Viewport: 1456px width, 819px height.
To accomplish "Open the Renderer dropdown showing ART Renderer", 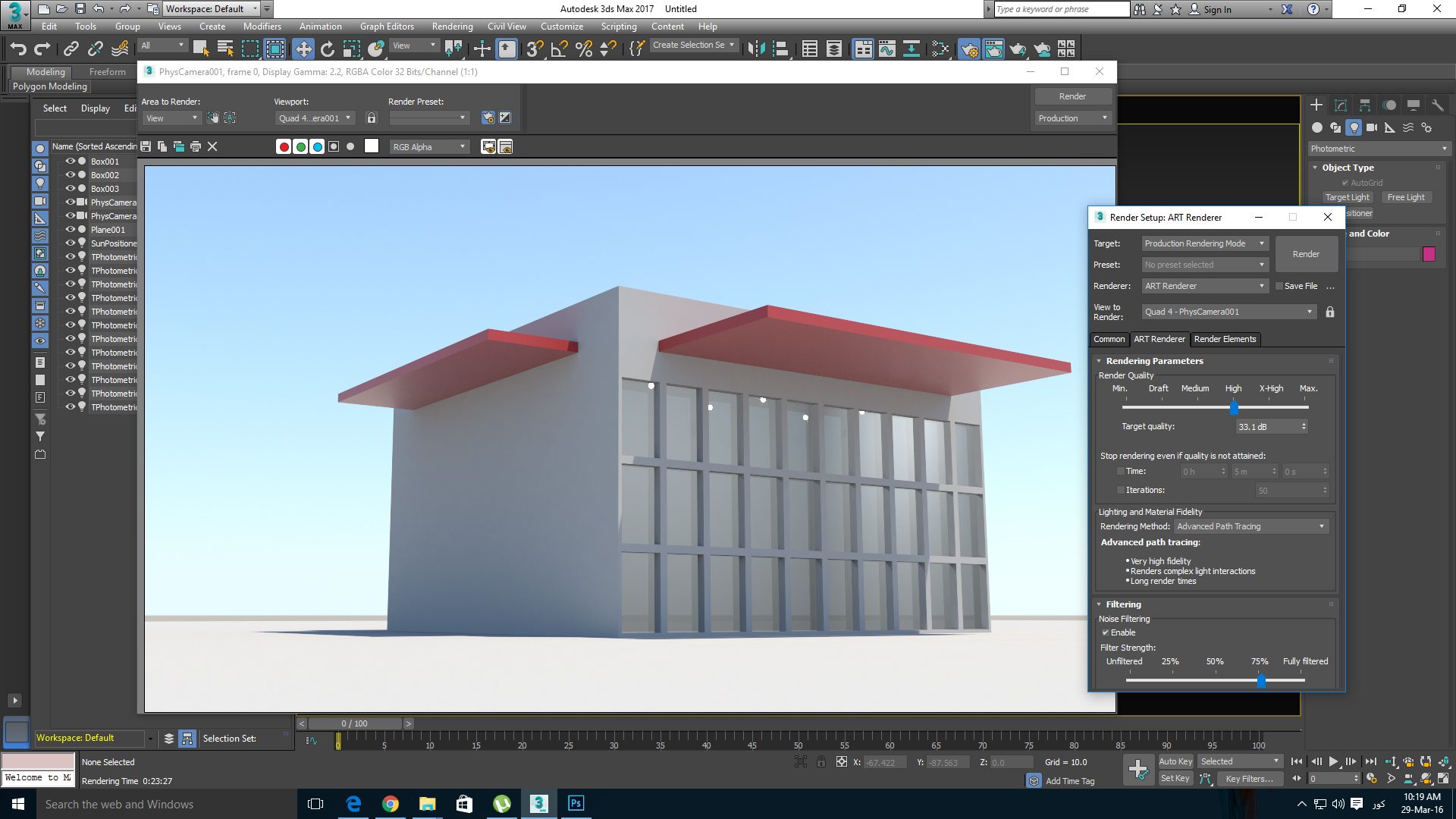I will [x=1204, y=286].
